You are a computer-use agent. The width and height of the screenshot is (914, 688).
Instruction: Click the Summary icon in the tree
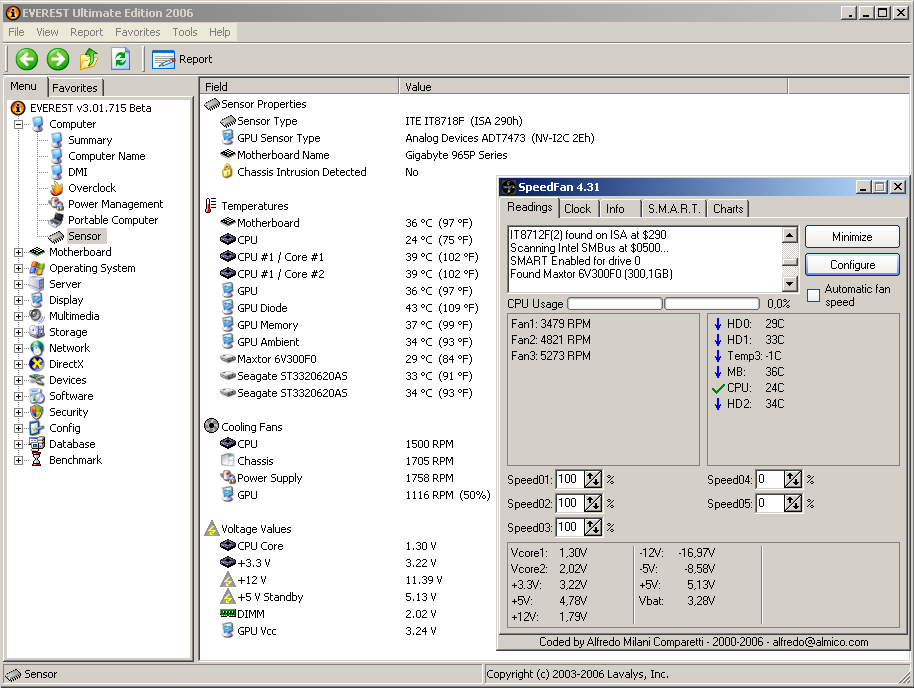coord(57,140)
